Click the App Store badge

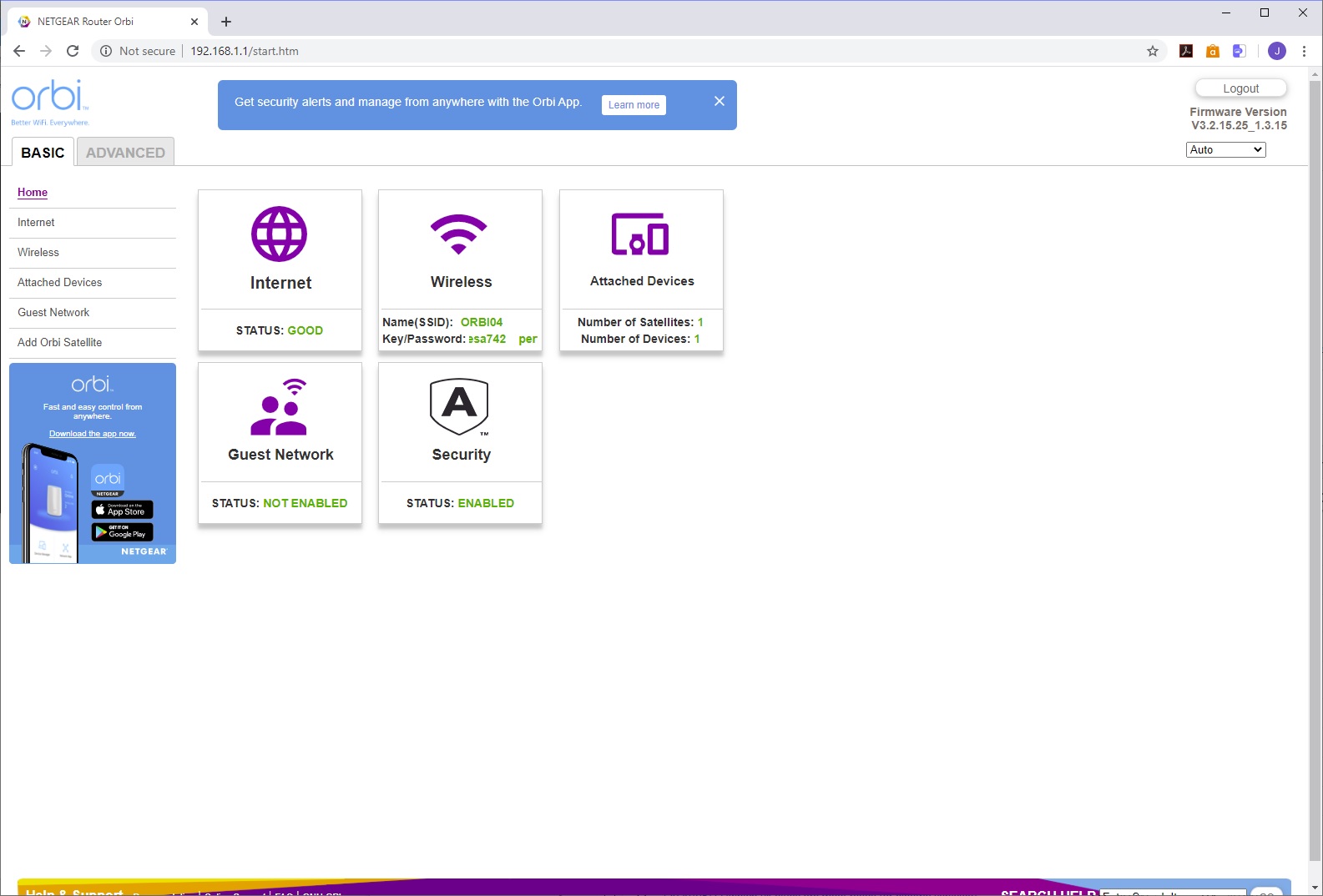point(122,510)
